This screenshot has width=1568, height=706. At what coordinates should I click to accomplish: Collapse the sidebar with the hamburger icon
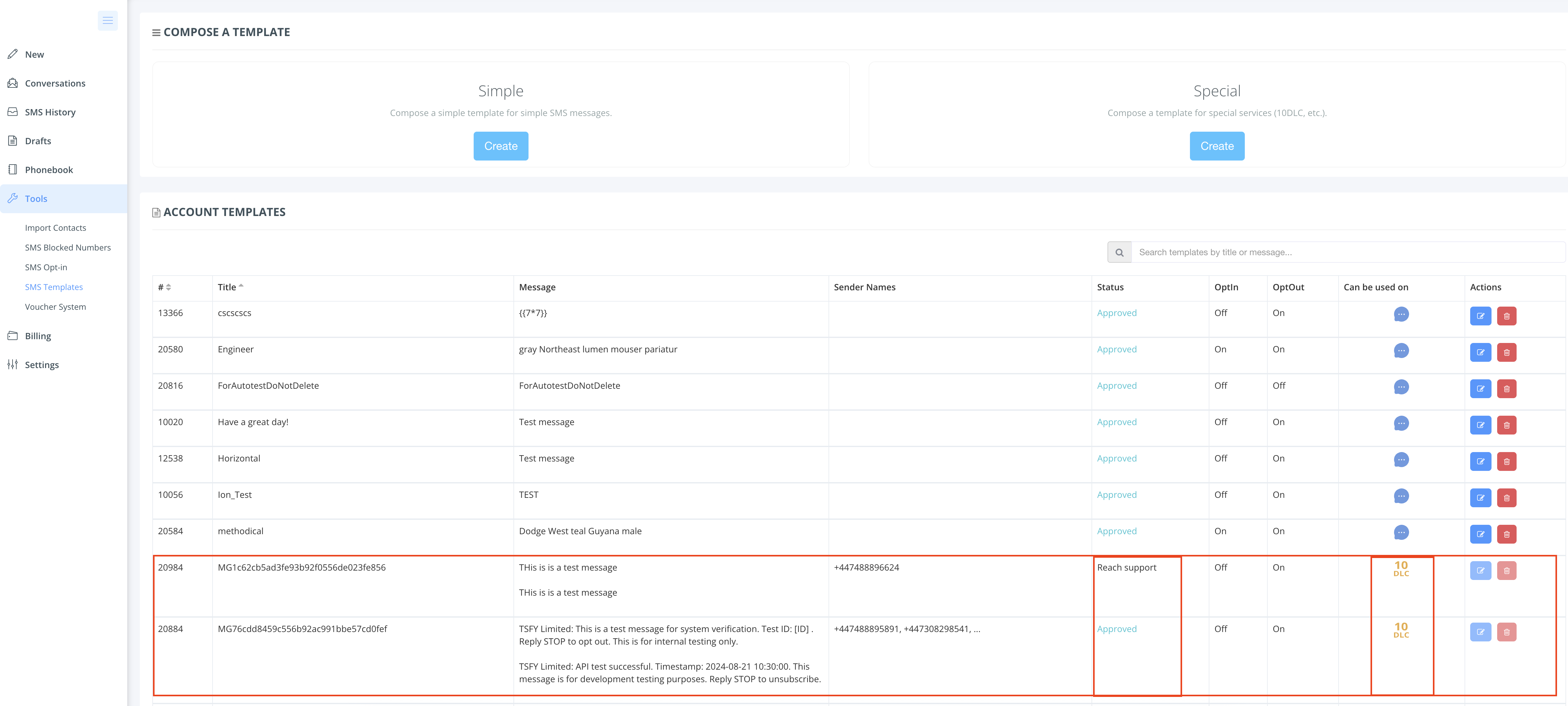coord(108,21)
